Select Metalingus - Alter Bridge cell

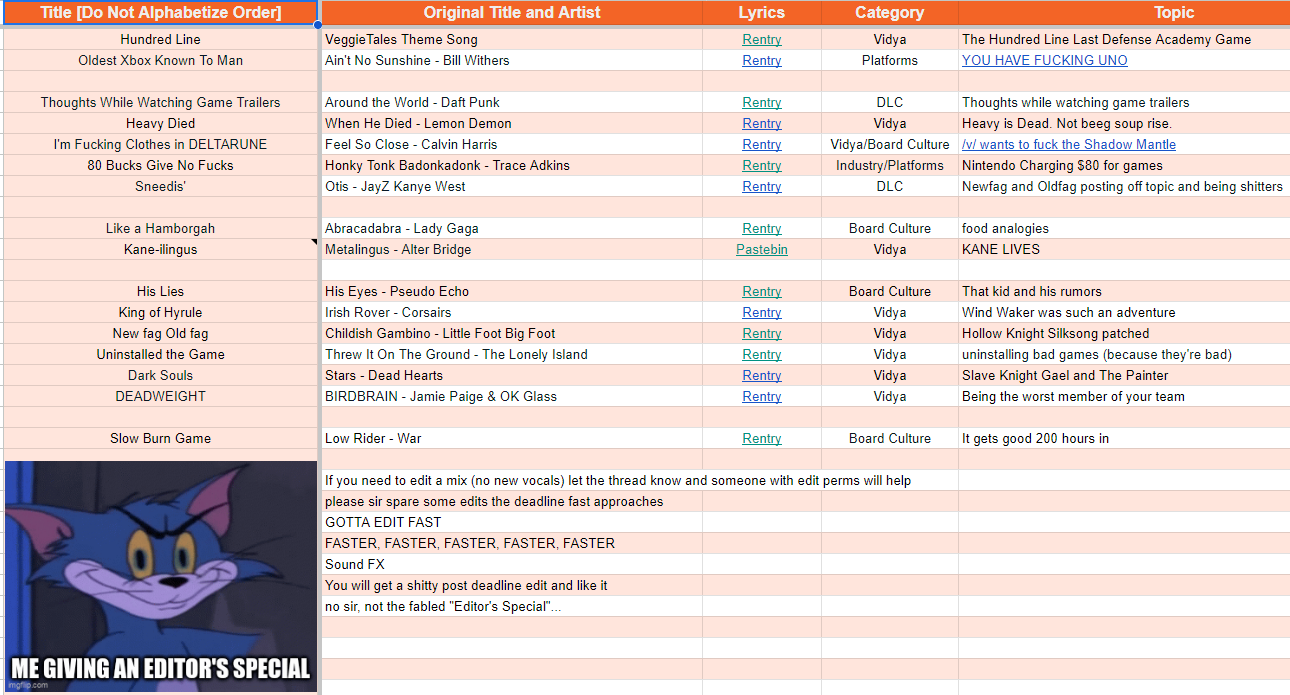tap(511, 250)
